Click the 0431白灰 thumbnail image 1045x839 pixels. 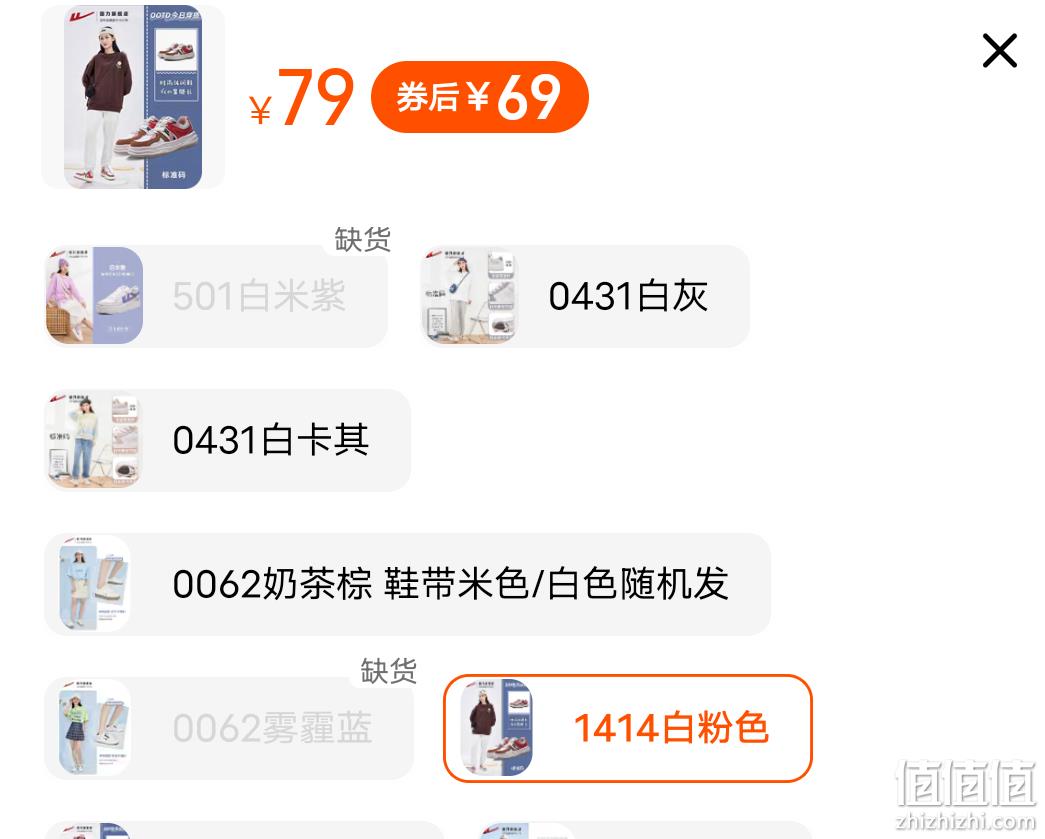pos(470,296)
